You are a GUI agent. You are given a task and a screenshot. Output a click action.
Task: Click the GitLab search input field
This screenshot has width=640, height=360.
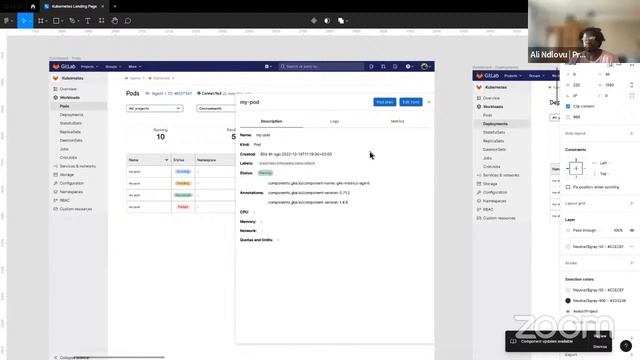pyautogui.click(x=321, y=67)
